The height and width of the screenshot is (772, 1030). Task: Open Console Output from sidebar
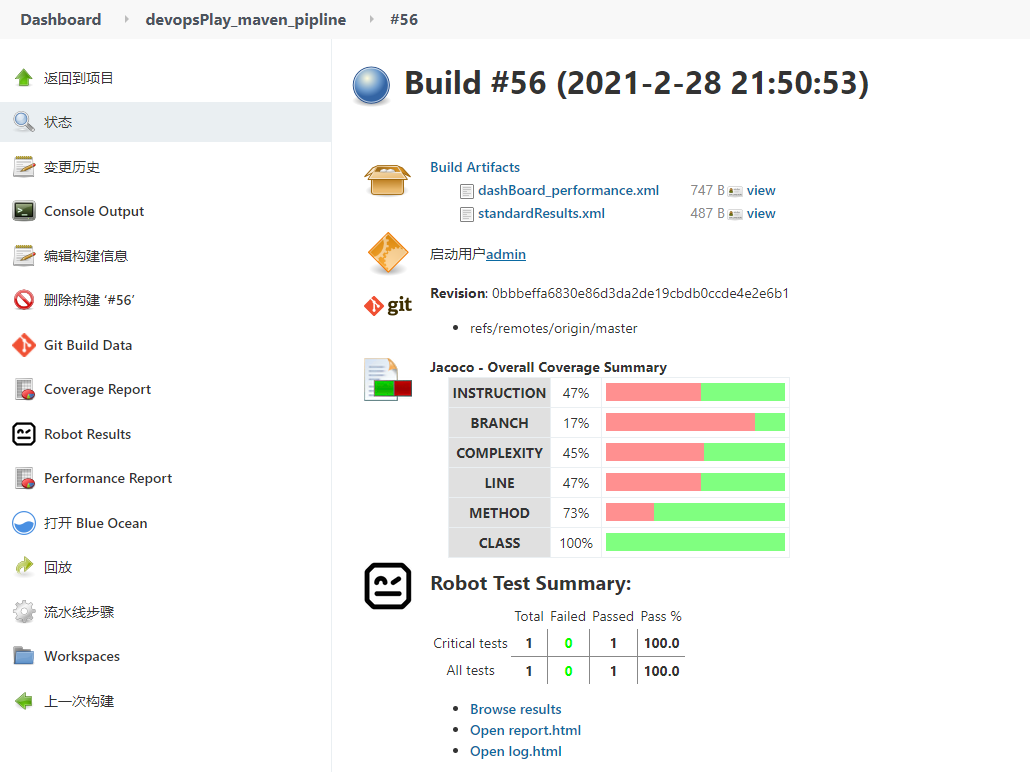coord(94,211)
